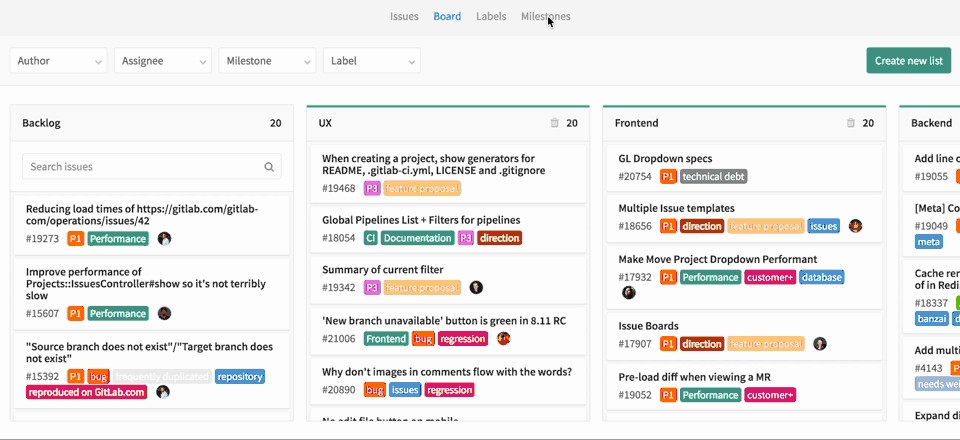
Task: Click assignee avatar on issue #21006
Action: pos(504,339)
